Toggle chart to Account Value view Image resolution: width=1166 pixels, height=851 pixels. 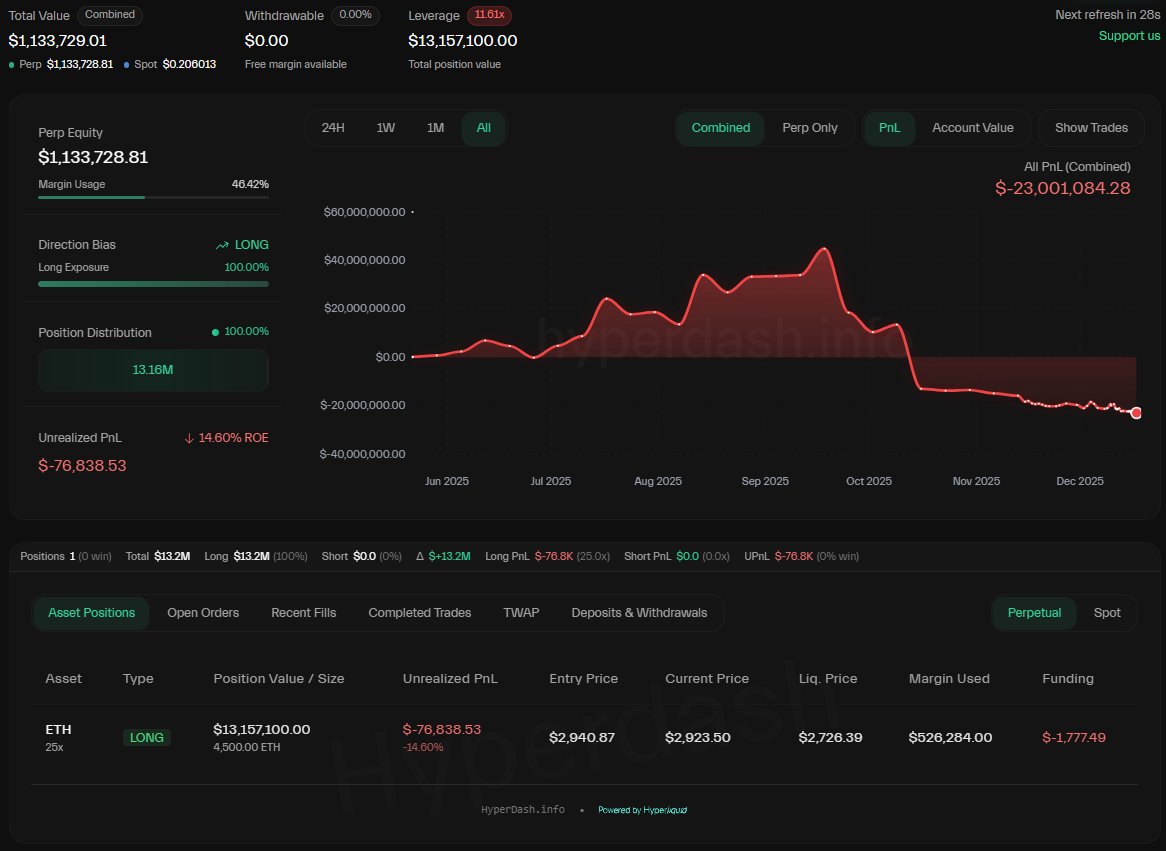click(972, 128)
